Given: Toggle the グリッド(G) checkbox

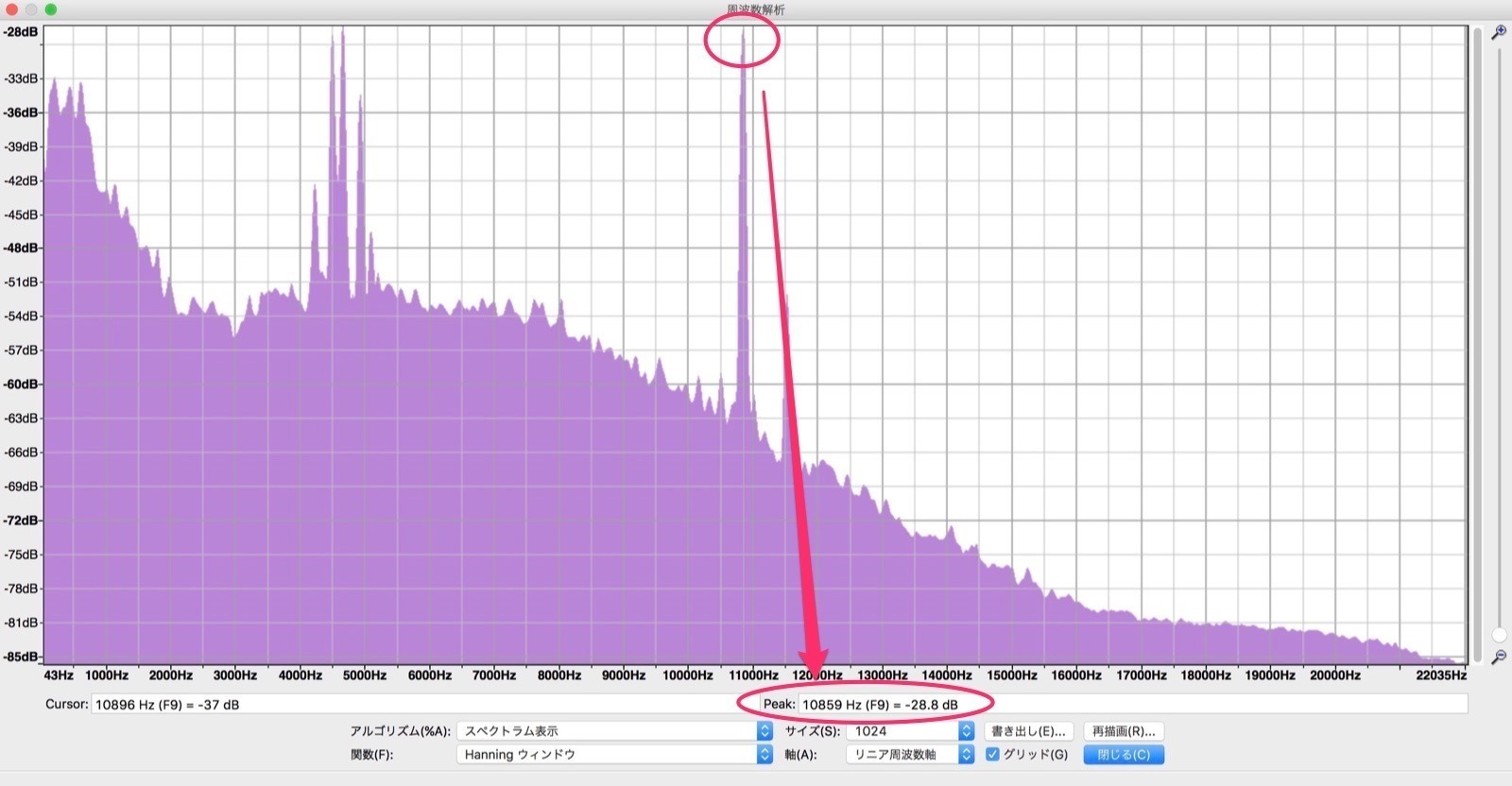Looking at the screenshot, I should [992, 755].
